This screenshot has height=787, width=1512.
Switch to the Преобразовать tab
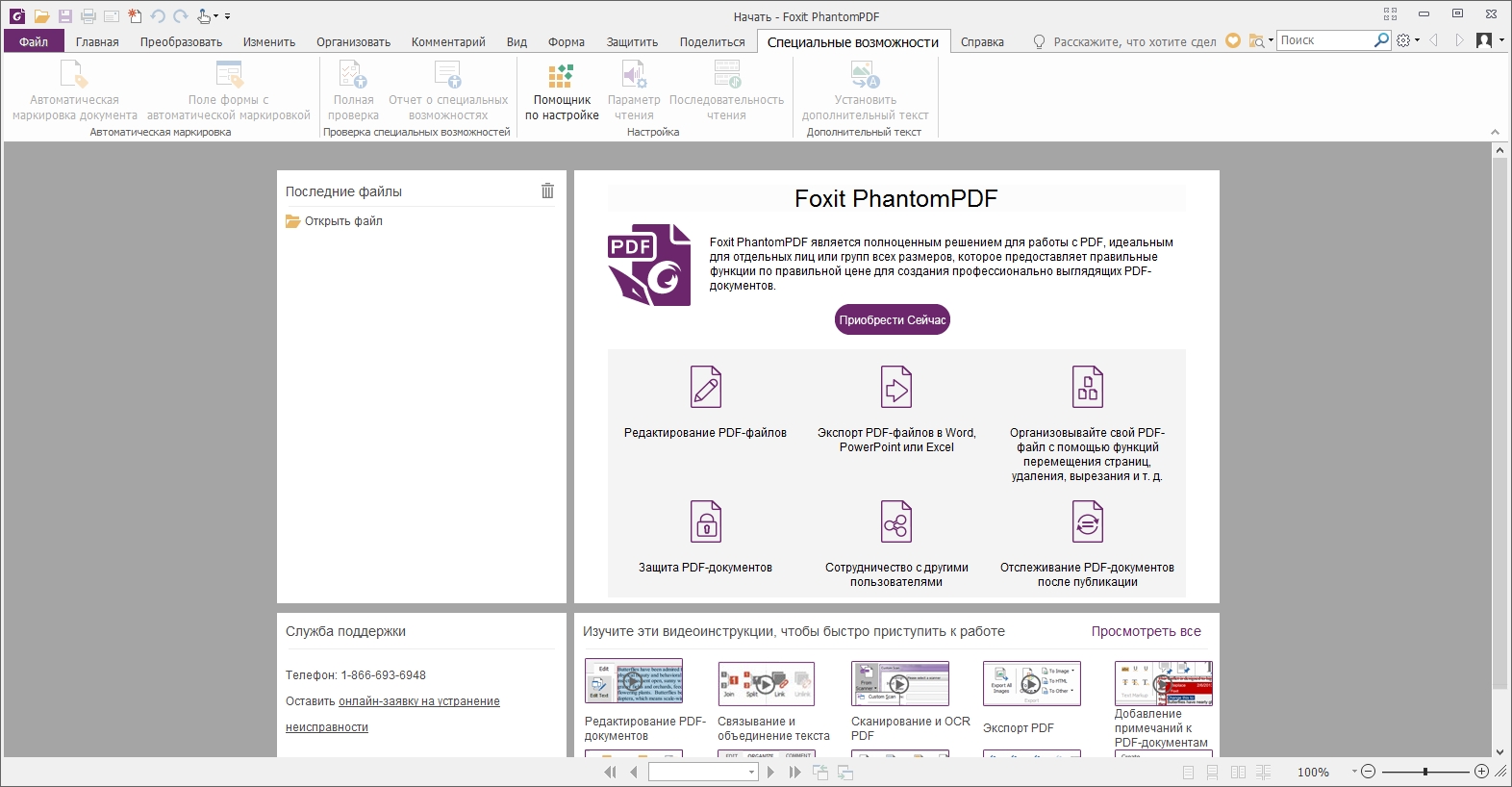pyautogui.click(x=181, y=41)
